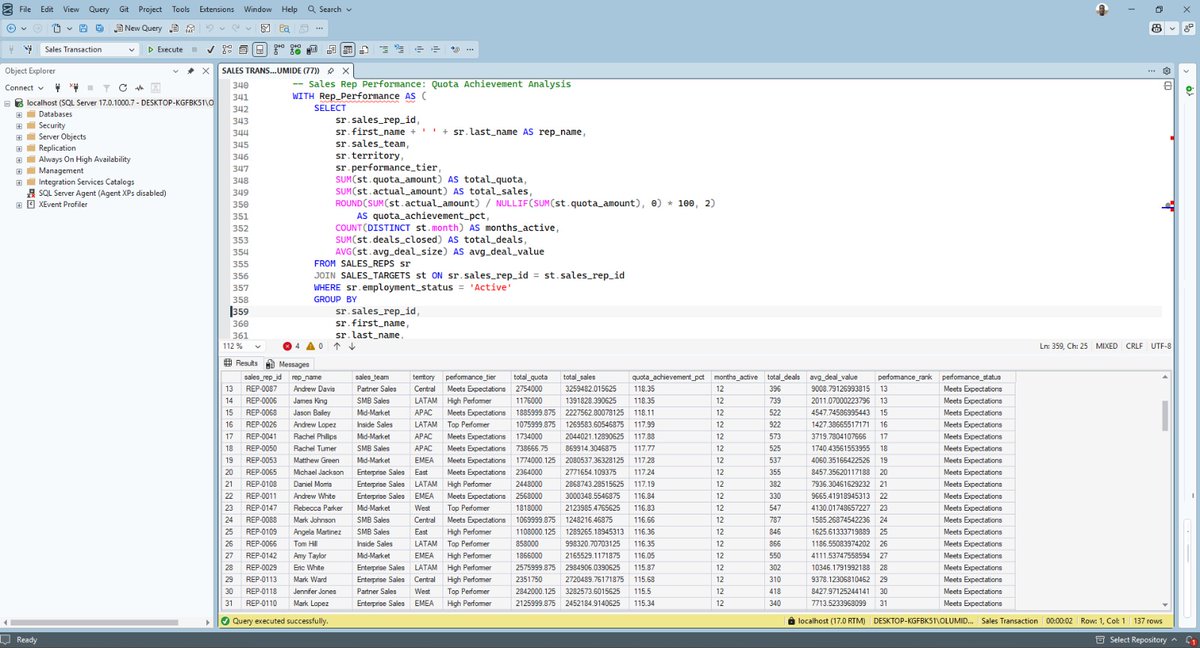Click the Object Explorer connect plug icon
This screenshot has width=1200, height=648.
click(x=58, y=88)
